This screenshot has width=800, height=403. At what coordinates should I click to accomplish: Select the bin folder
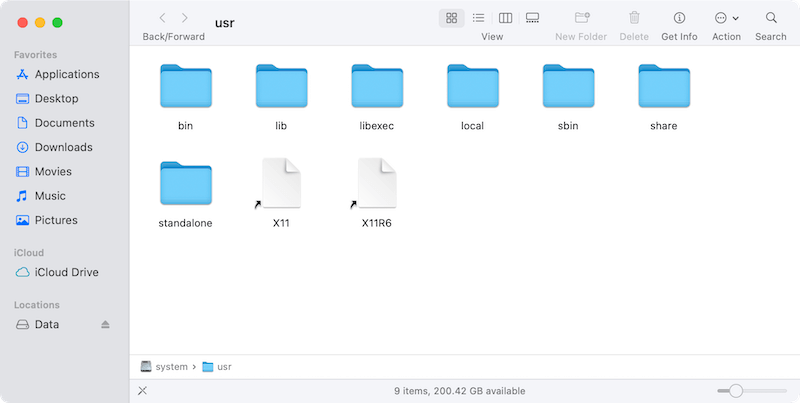(186, 86)
